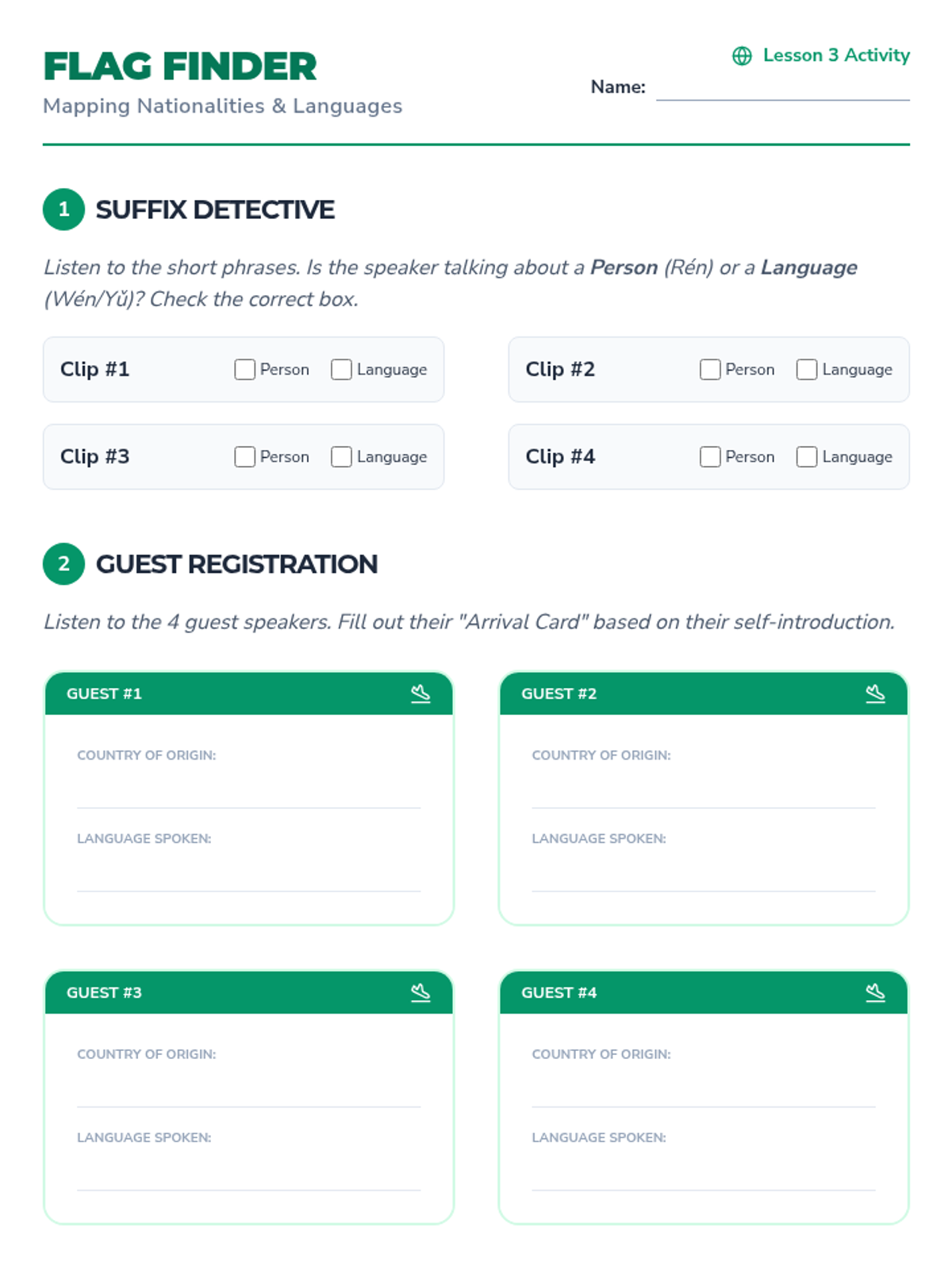Screen dimensions: 952x1270
Task: Click the plane landing icon on Guest #3
Action: pyautogui.click(x=420, y=992)
